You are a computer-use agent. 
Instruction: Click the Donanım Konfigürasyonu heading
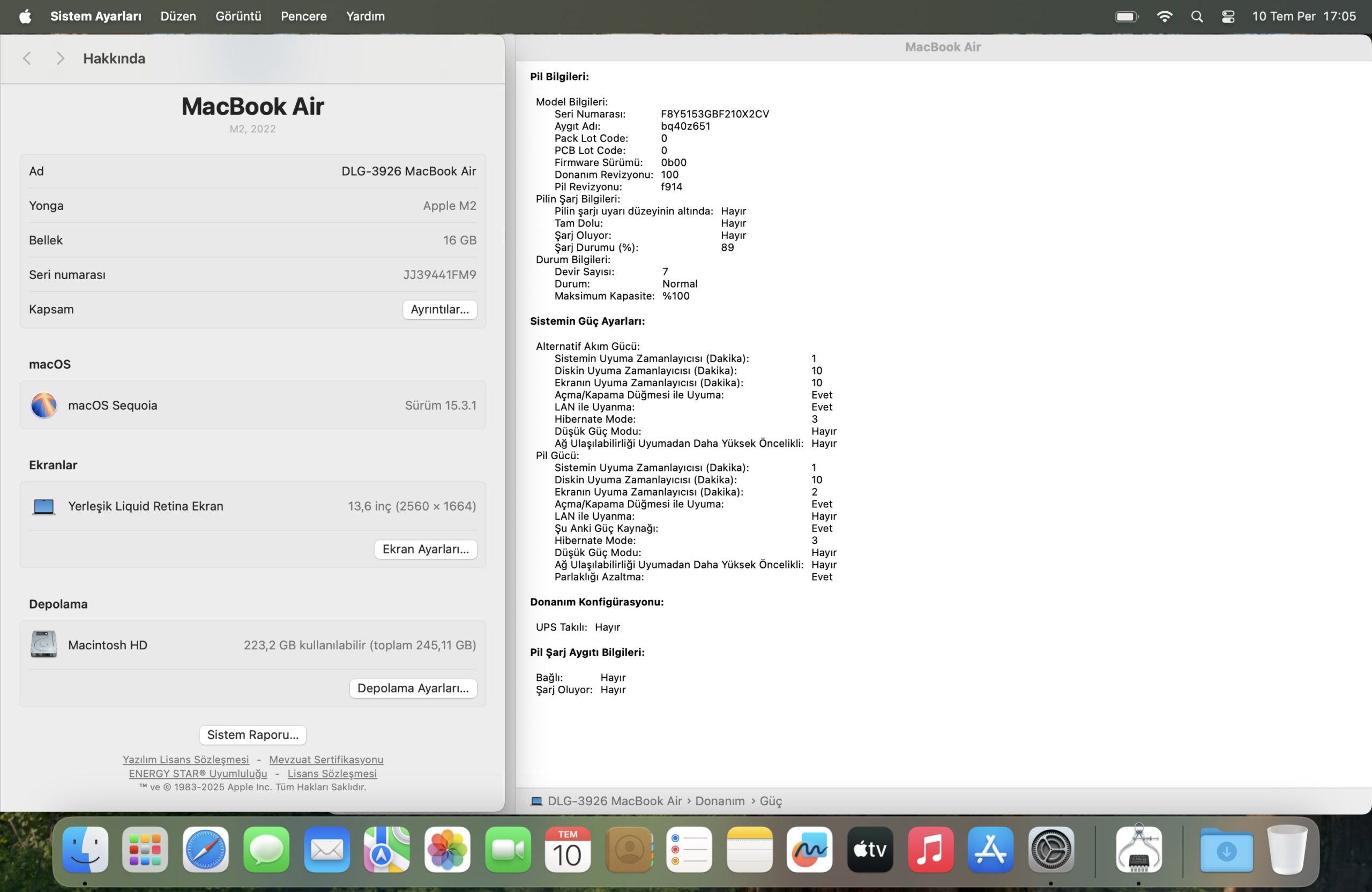(596, 602)
